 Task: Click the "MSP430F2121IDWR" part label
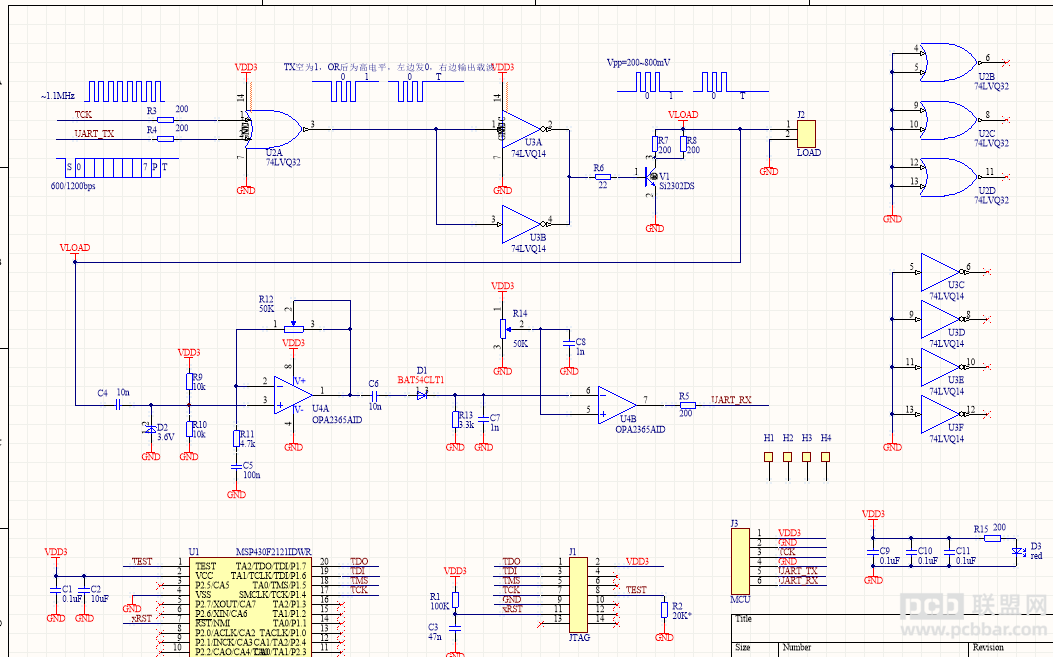(273, 552)
